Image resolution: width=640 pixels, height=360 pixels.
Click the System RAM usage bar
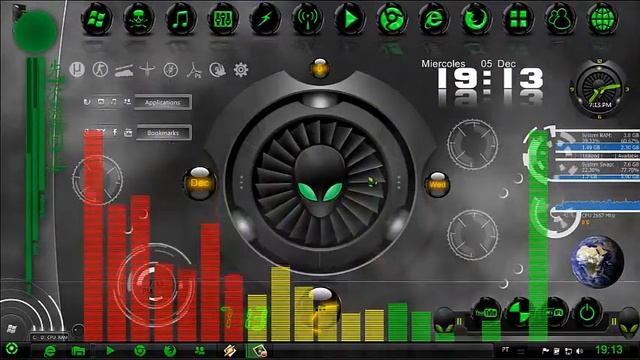pyautogui.click(x=598, y=147)
